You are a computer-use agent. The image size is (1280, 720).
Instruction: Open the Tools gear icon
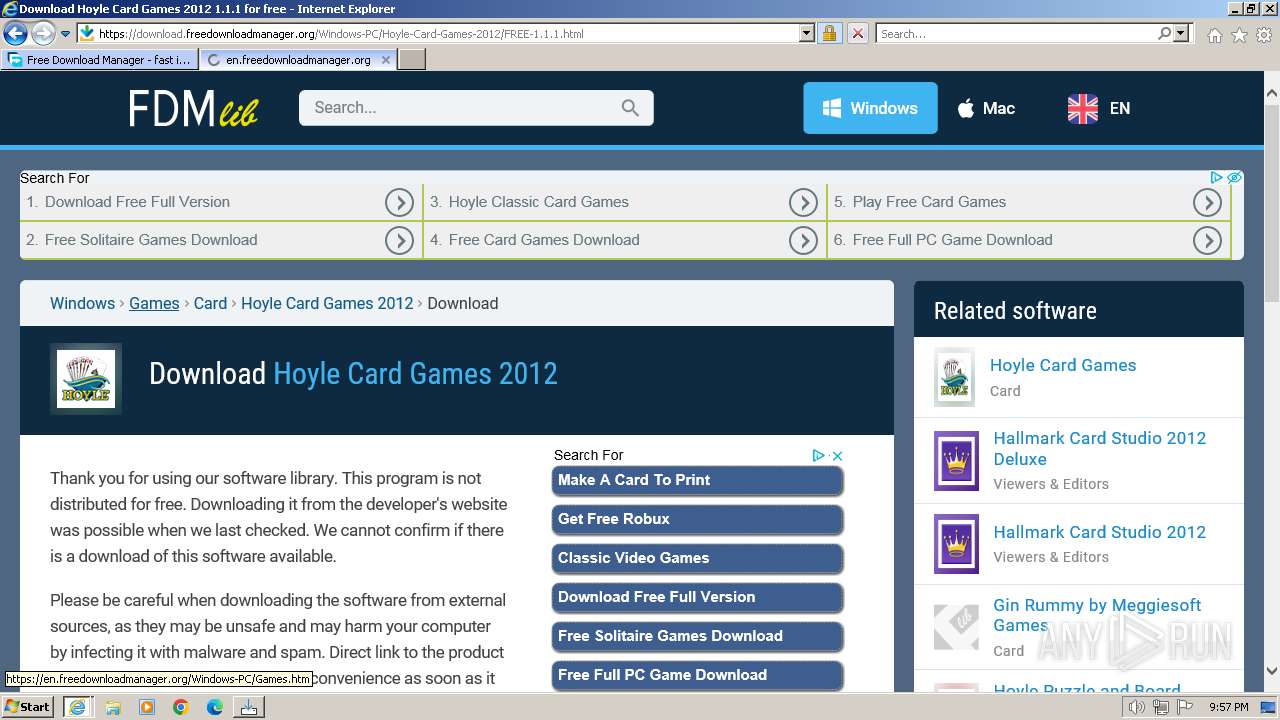1264,35
